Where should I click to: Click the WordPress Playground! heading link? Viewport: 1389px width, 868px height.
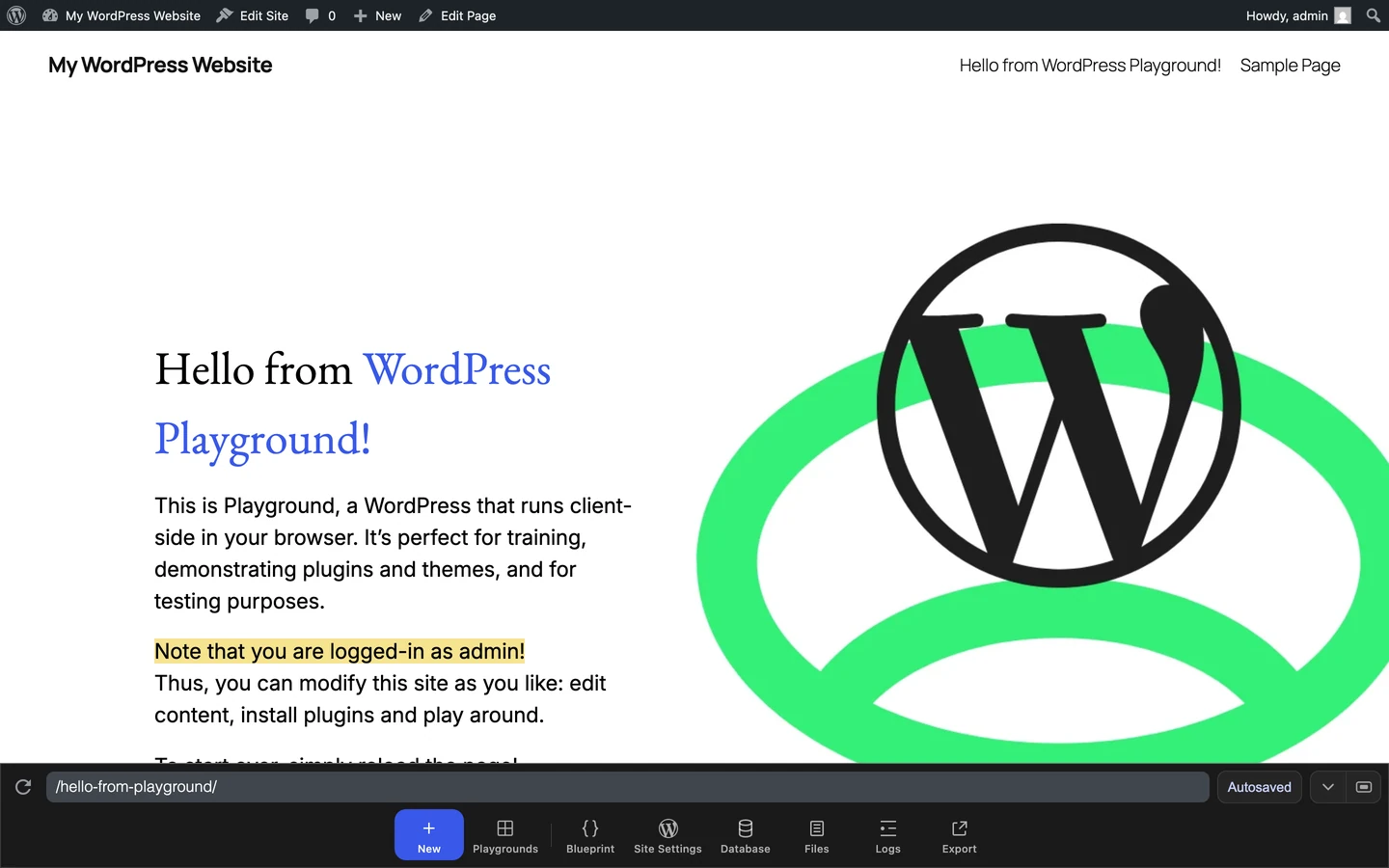tap(353, 404)
